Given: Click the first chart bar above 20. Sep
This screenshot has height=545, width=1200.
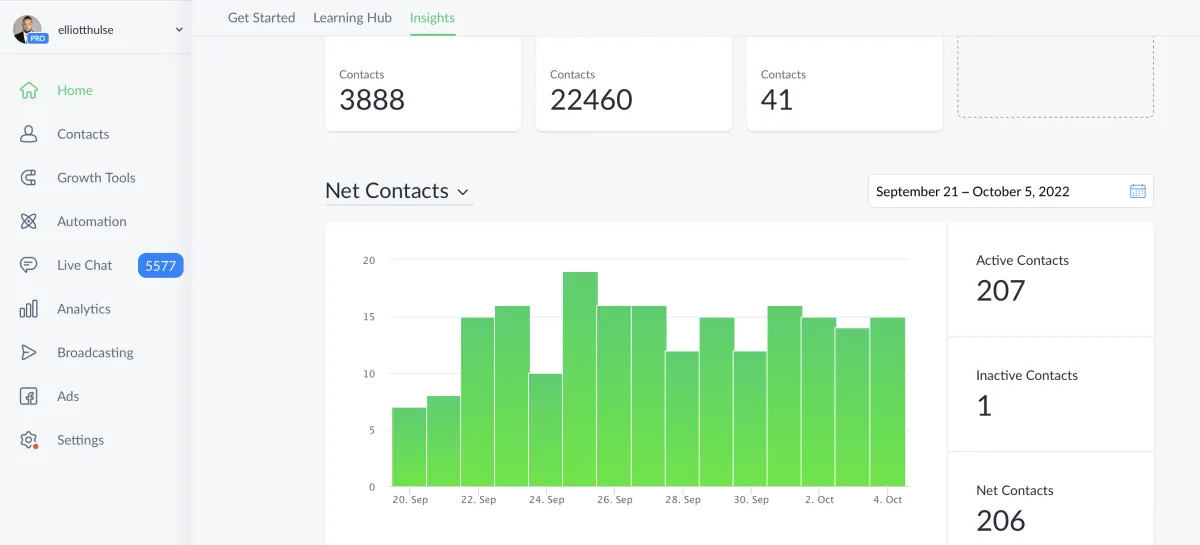Looking at the screenshot, I should [x=409, y=447].
